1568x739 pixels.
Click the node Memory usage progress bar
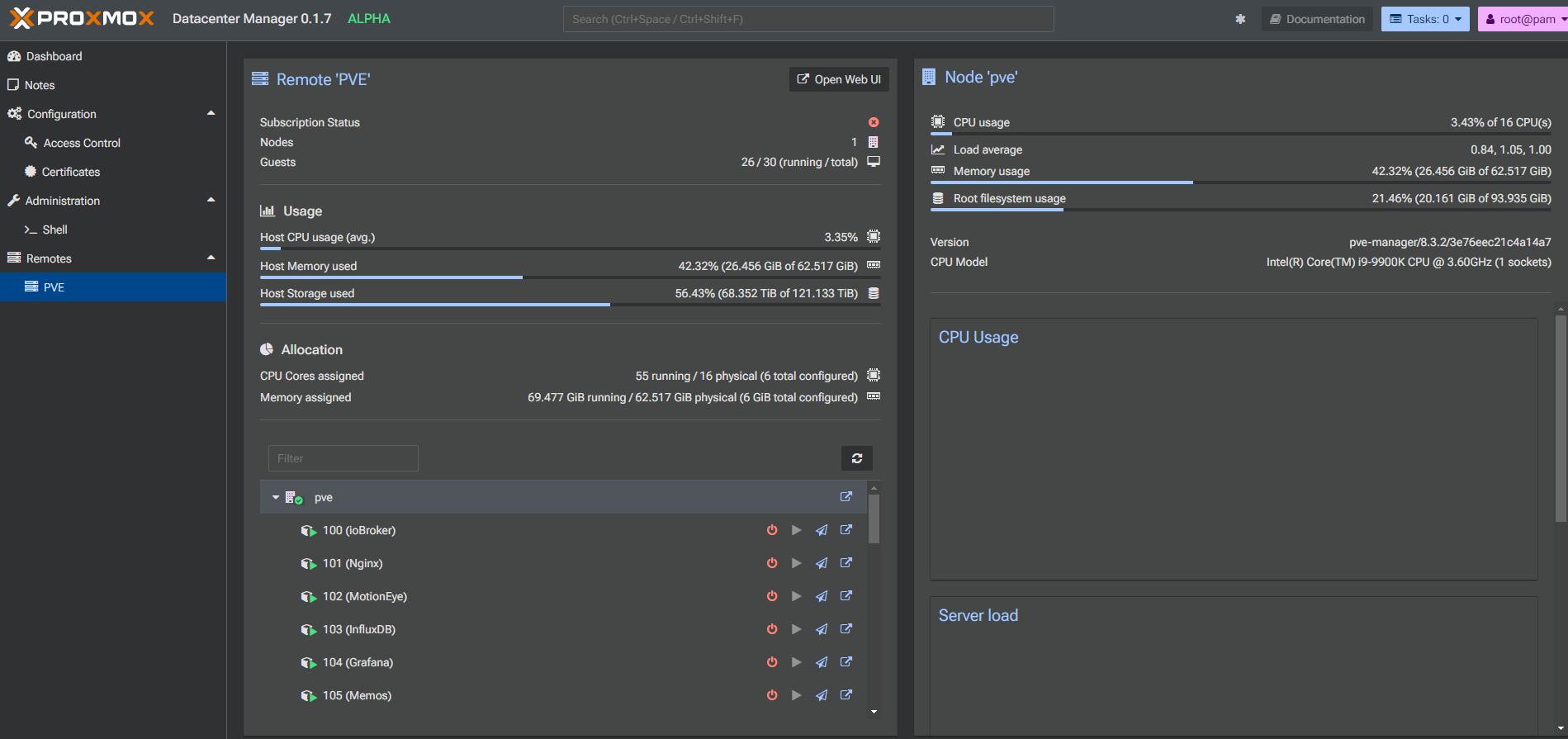click(1241, 182)
